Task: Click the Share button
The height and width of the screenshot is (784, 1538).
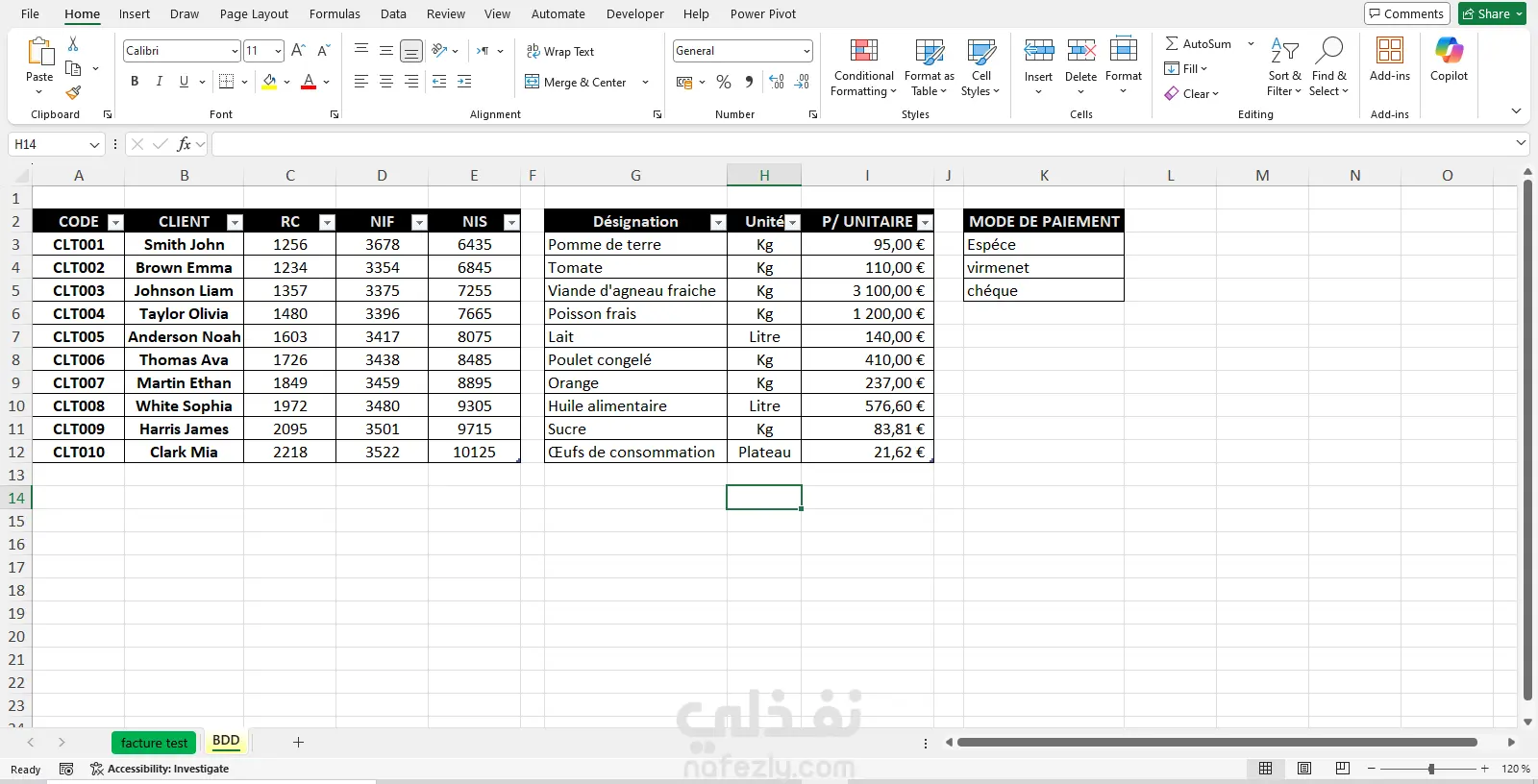Action: pos(1492,13)
